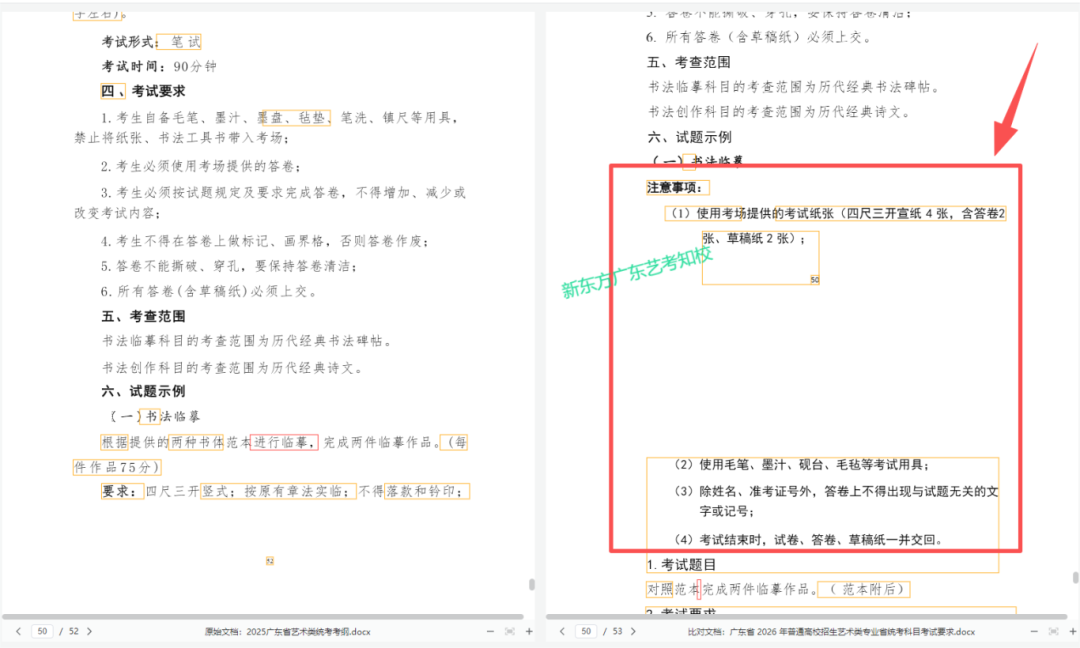
Task: Go to next page in compared document pane
Action: click(x=634, y=631)
